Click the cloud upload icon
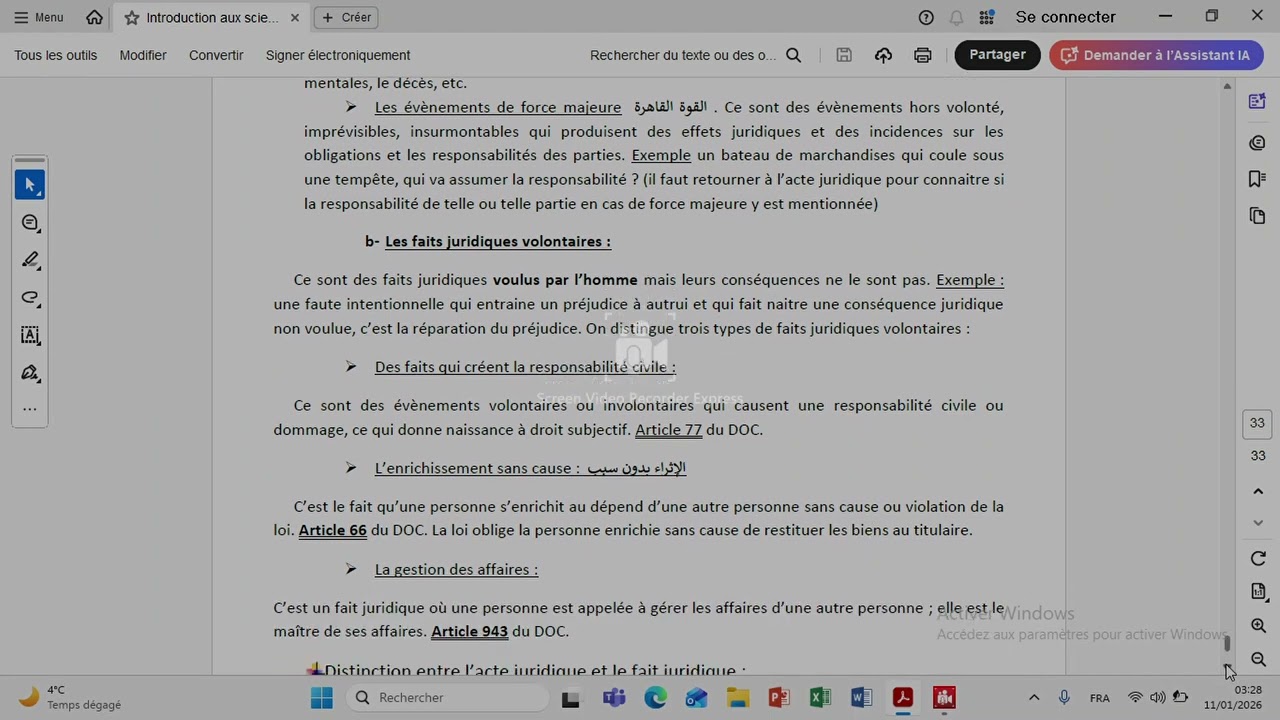The height and width of the screenshot is (720, 1280). 883,55
